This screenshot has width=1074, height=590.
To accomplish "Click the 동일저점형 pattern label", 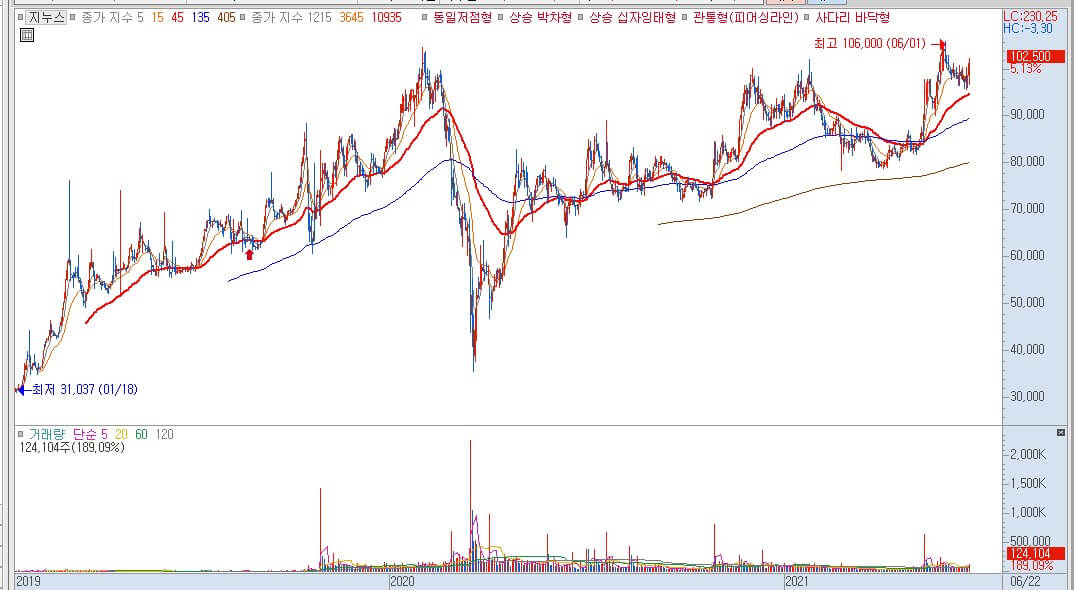I will coord(462,18).
